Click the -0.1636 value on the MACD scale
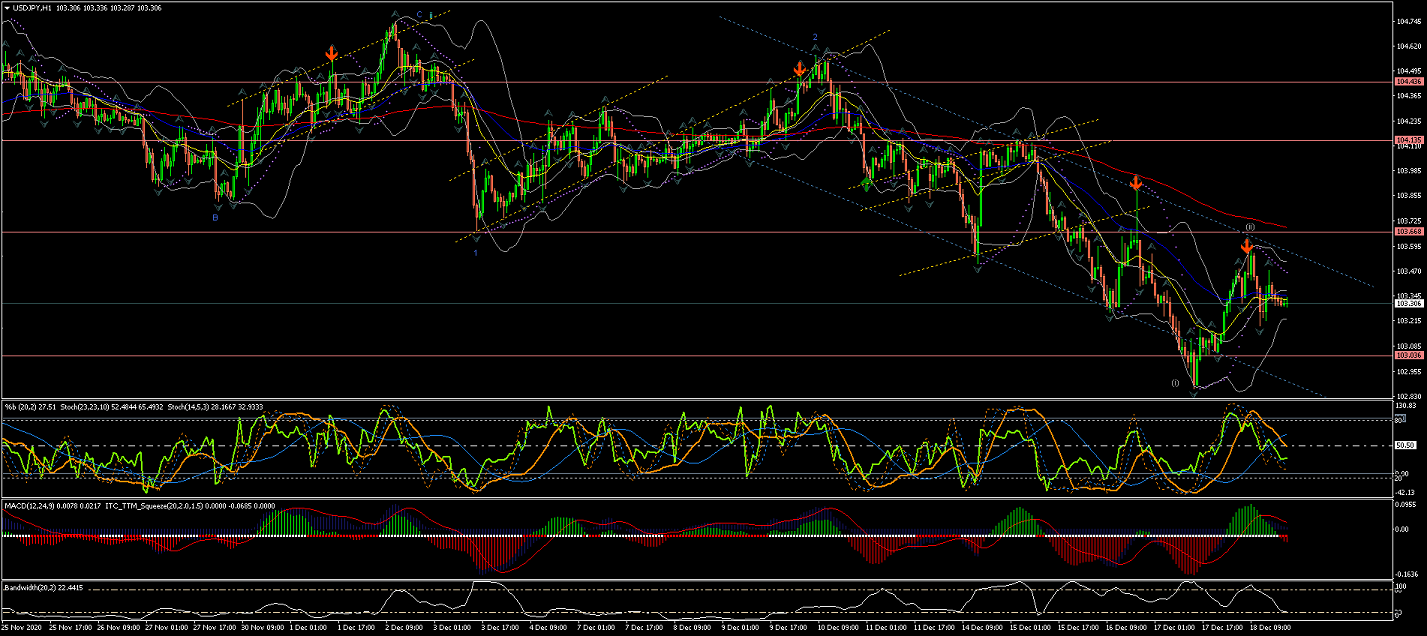Screen dimensions: 1427x636 [x=1409, y=575]
